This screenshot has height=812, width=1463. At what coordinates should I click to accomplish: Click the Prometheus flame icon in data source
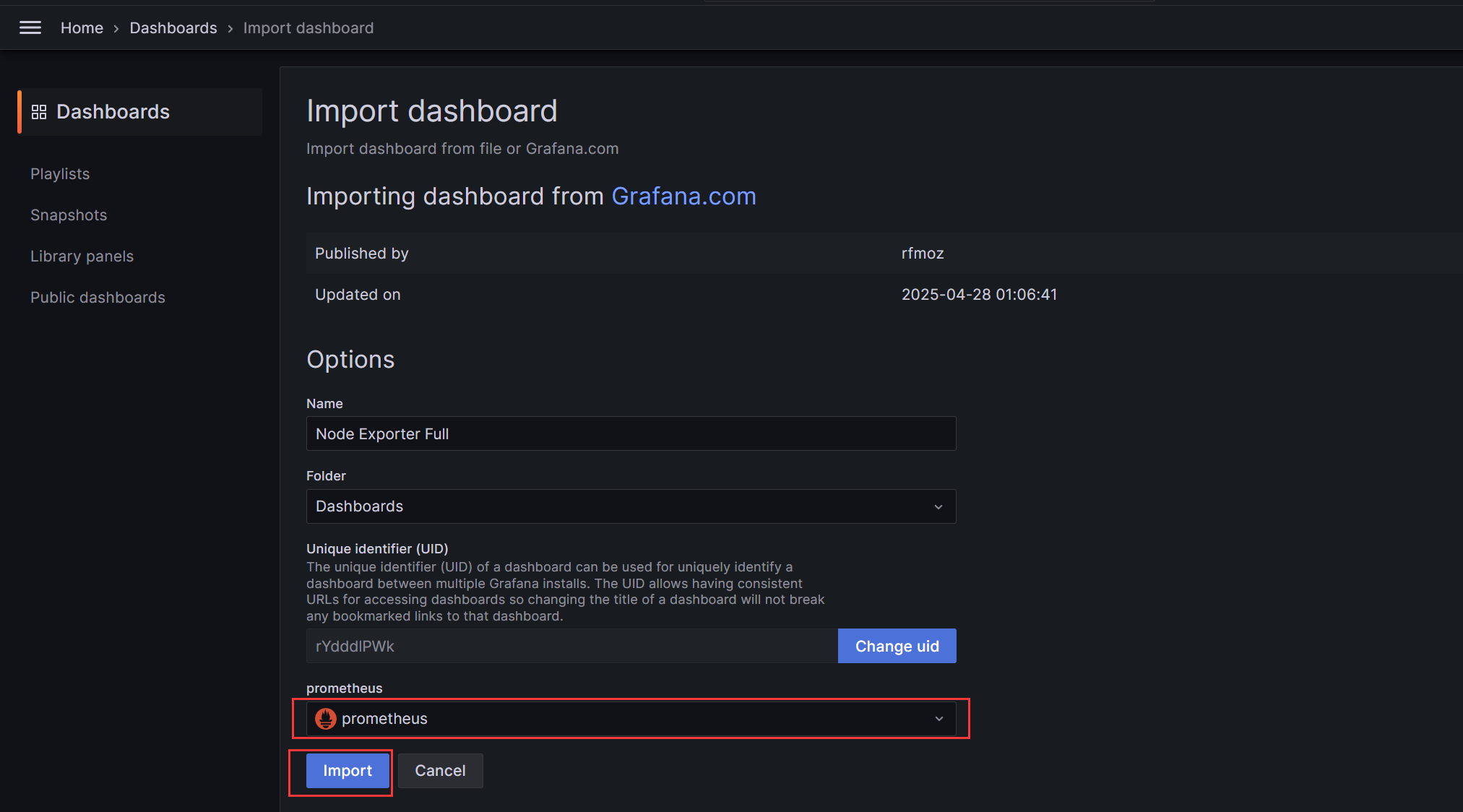point(326,719)
